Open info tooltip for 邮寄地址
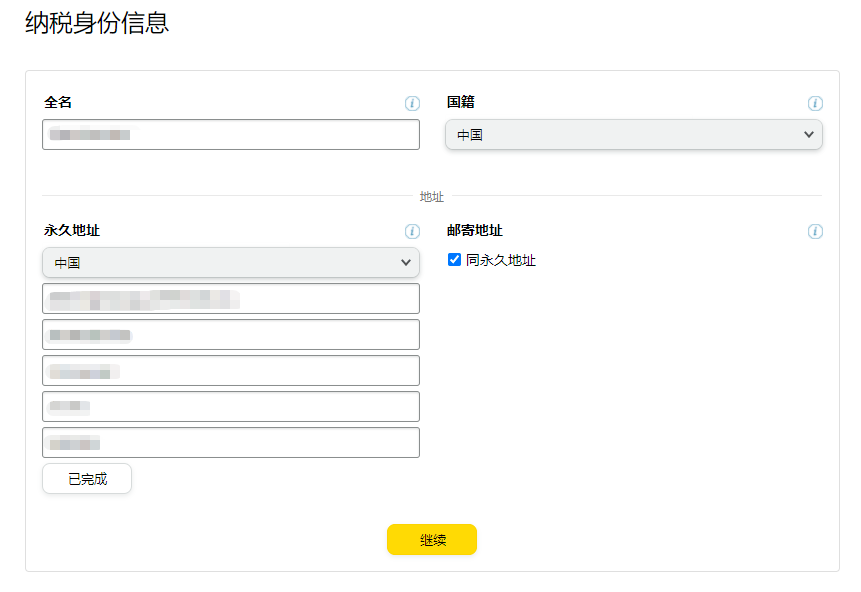Image resolution: width=861 pixels, height=592 pixels. (815, 231)
